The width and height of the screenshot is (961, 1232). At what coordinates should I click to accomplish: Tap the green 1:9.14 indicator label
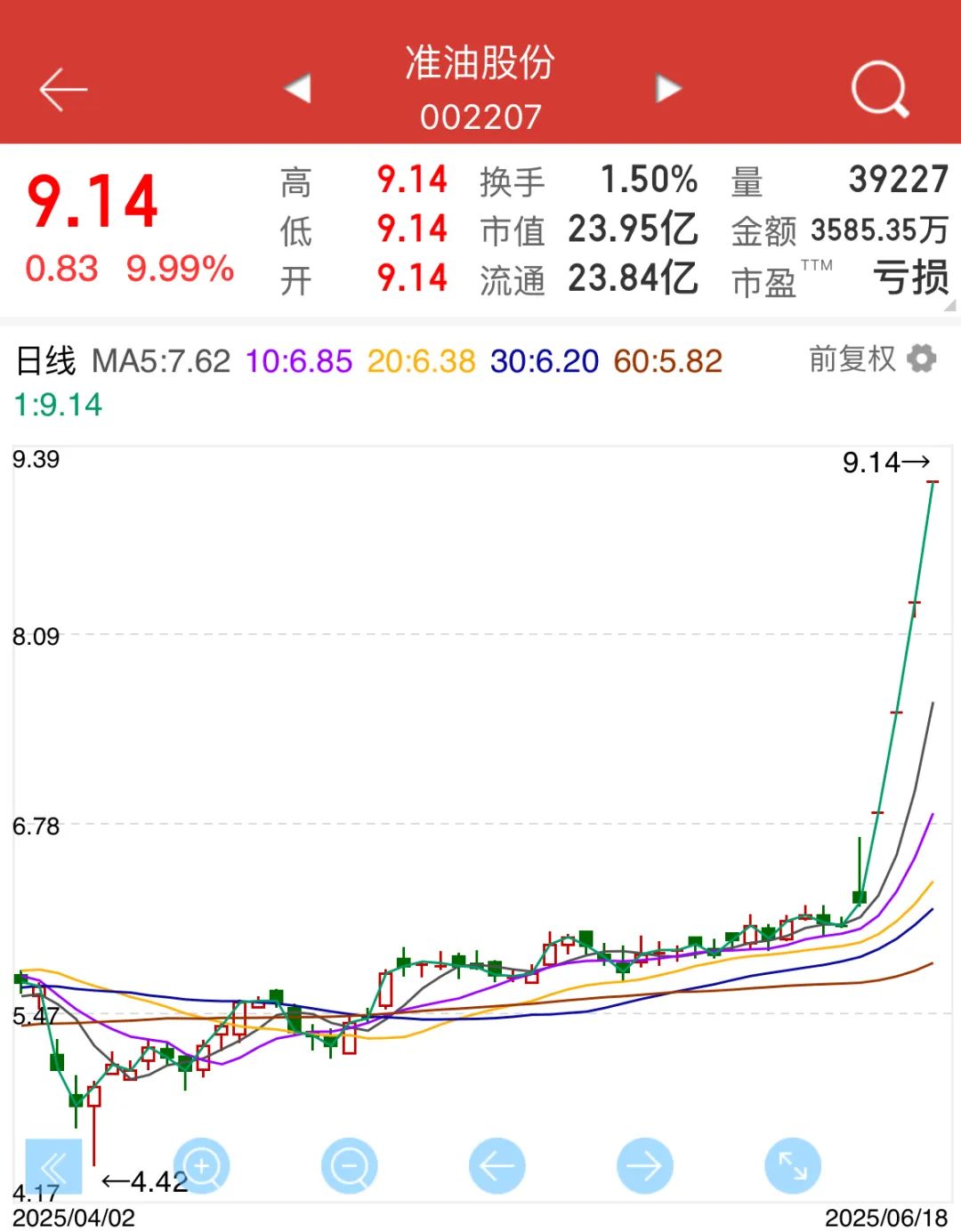click(59, 405)
